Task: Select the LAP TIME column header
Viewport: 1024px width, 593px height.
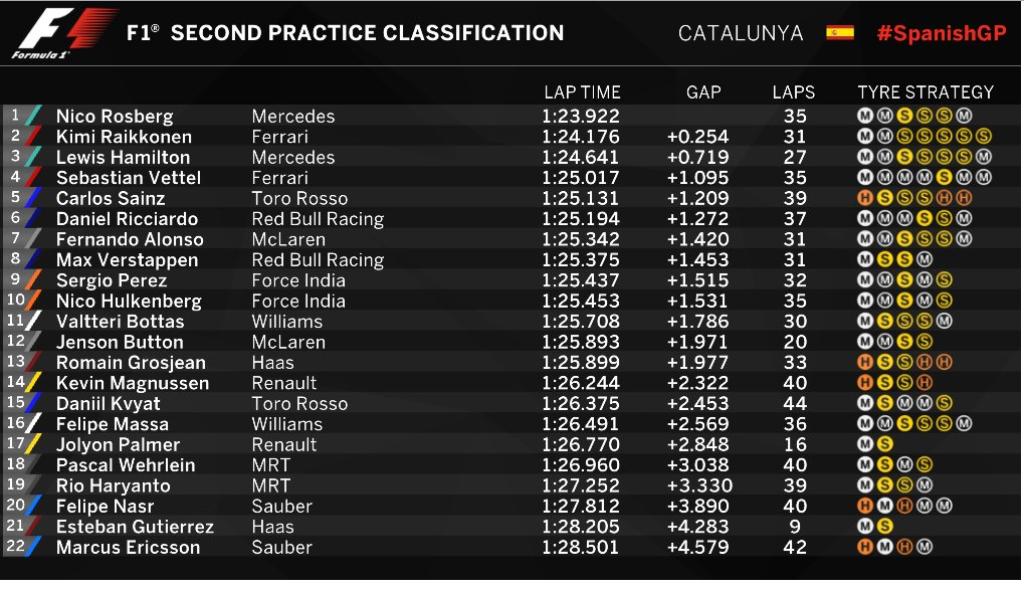Action: tap(582, 92)
